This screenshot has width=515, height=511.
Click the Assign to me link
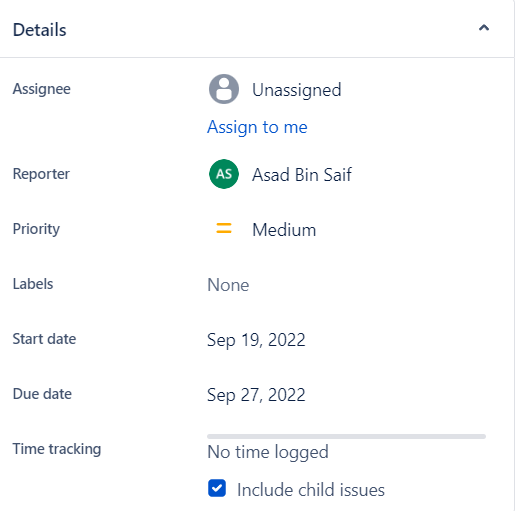pos(257,127)
